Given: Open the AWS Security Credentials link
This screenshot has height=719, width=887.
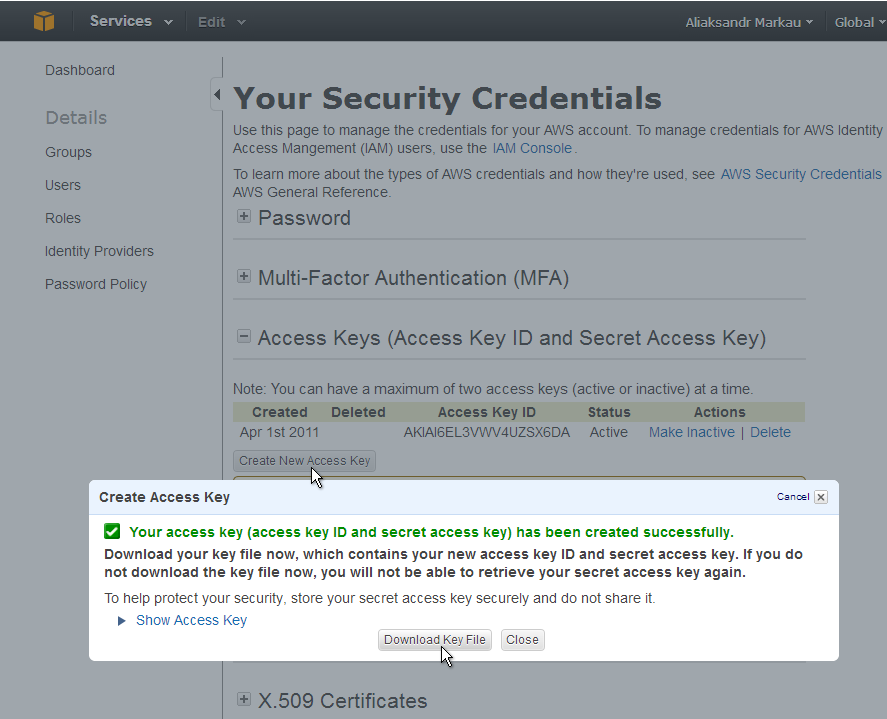Looking at the screenshot, I should 801,174.
